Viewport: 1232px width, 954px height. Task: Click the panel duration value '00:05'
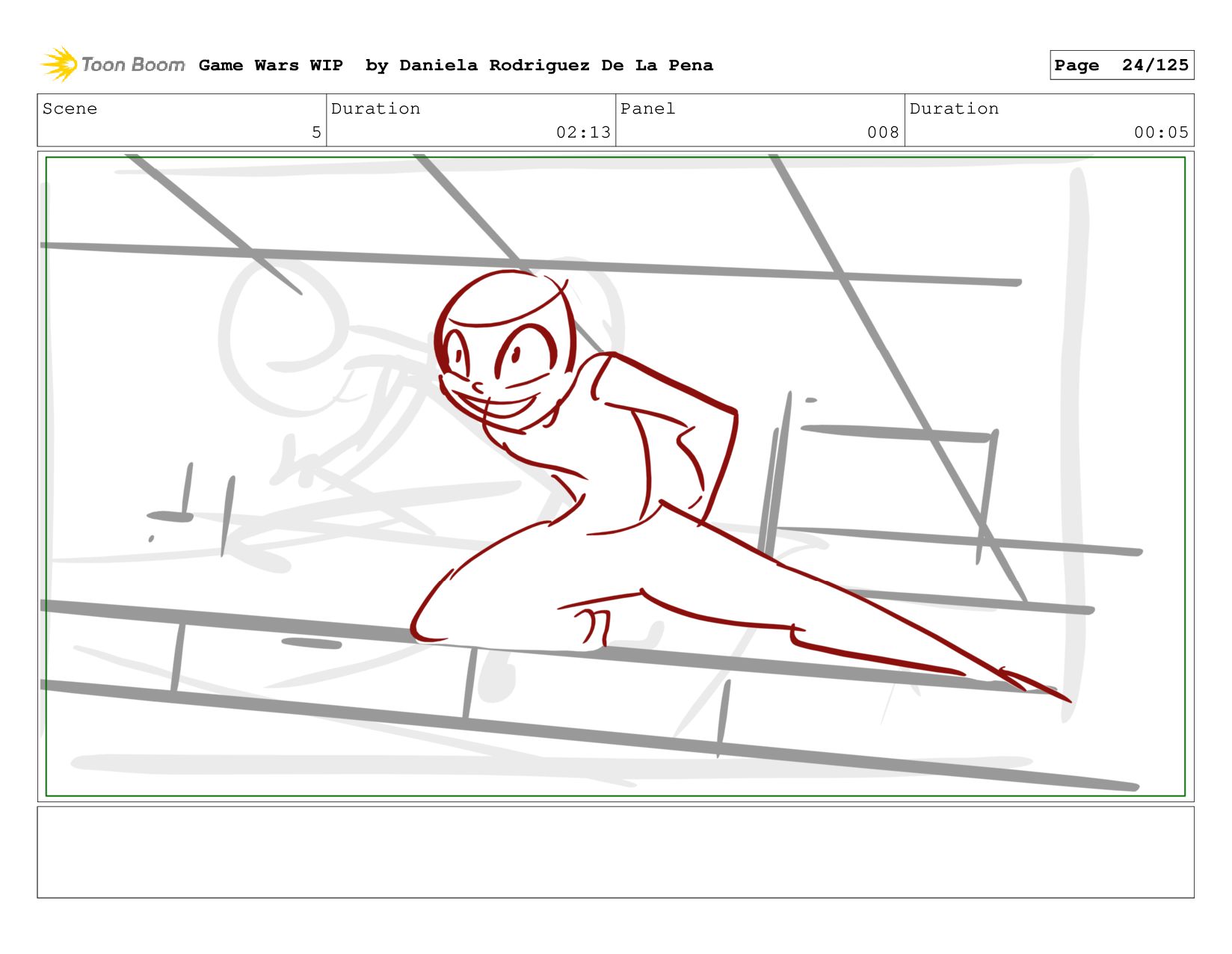[x=1161, y=132]
